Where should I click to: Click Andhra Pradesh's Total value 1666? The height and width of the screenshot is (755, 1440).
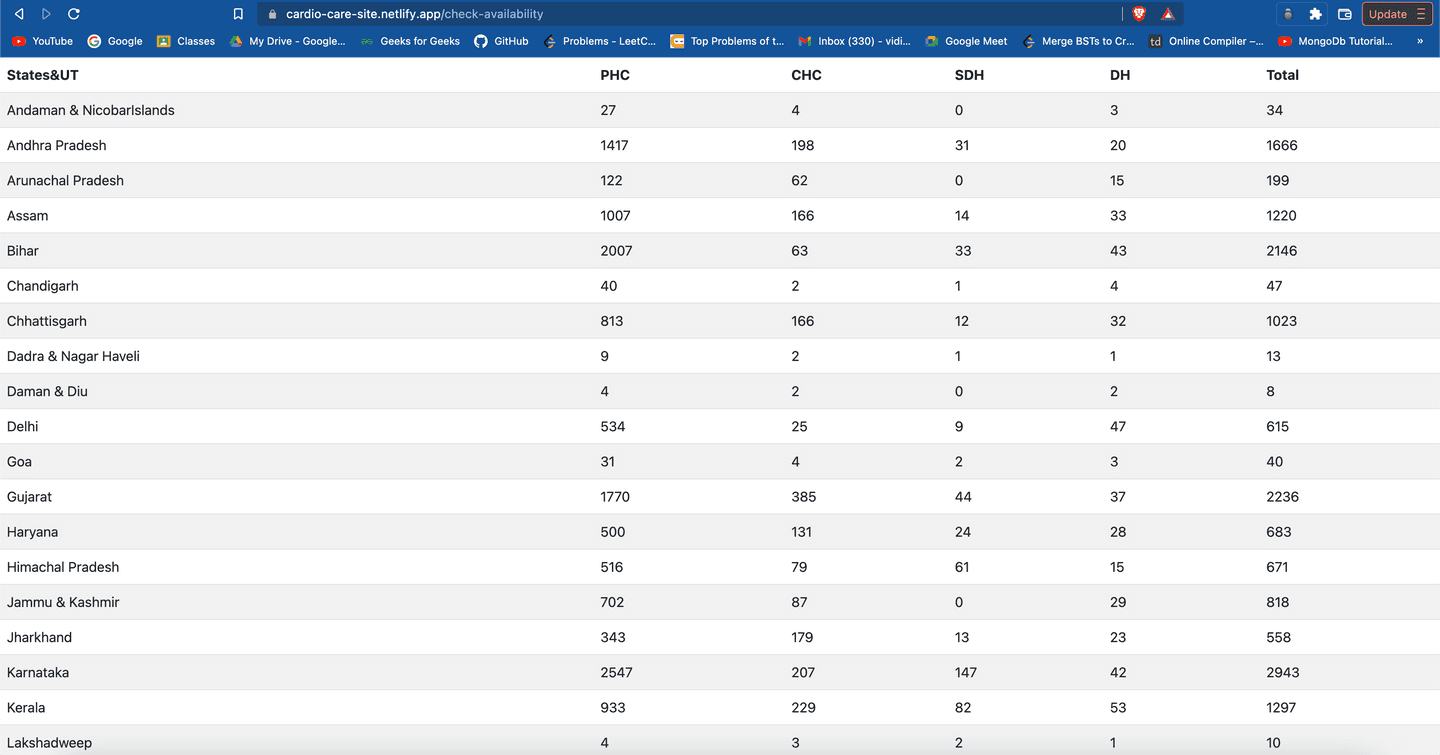coord(1282,145)
